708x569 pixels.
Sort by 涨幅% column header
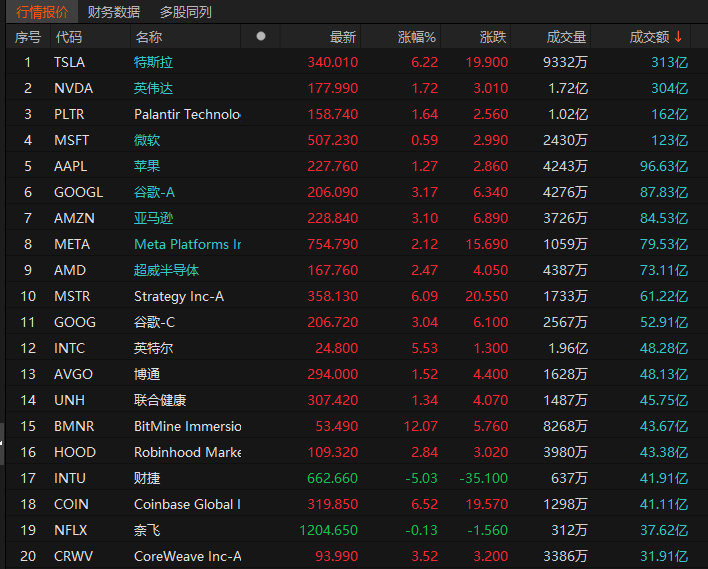point(416,37)
